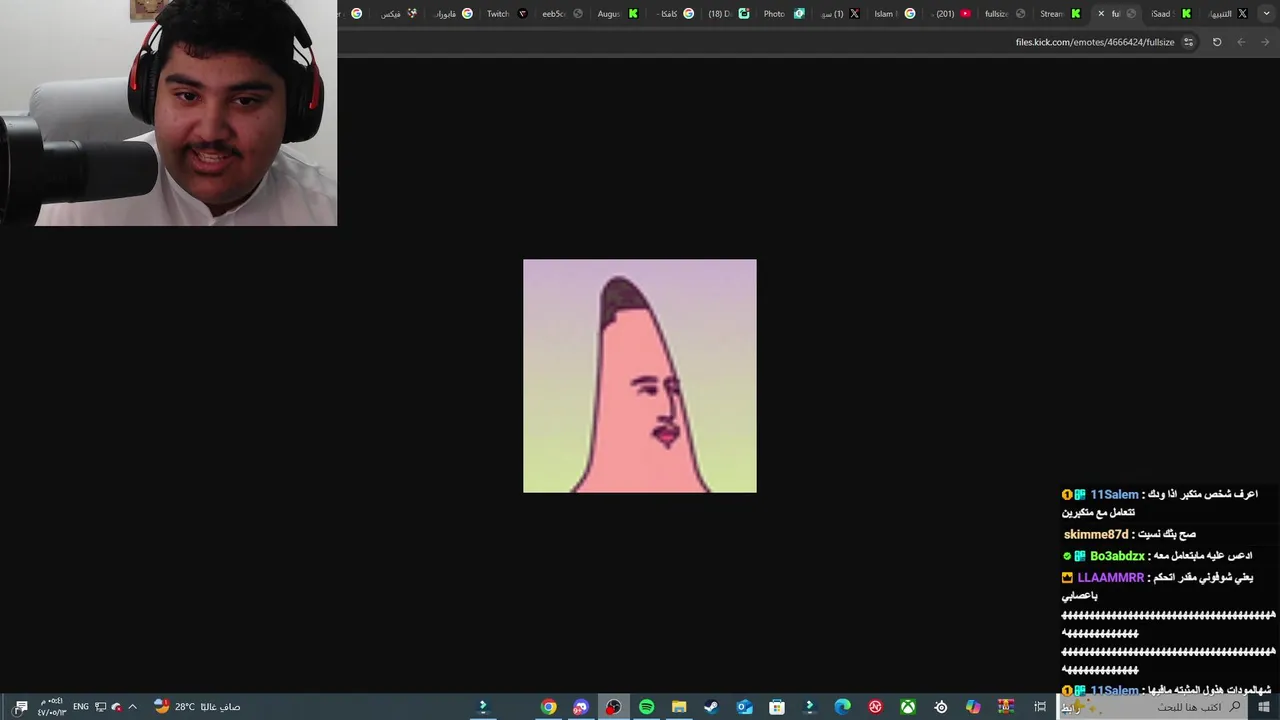This screenshot has width=1280, height=720.
Task: Open Google Chrome from the taskbar
Action: [x=548, y=707]
